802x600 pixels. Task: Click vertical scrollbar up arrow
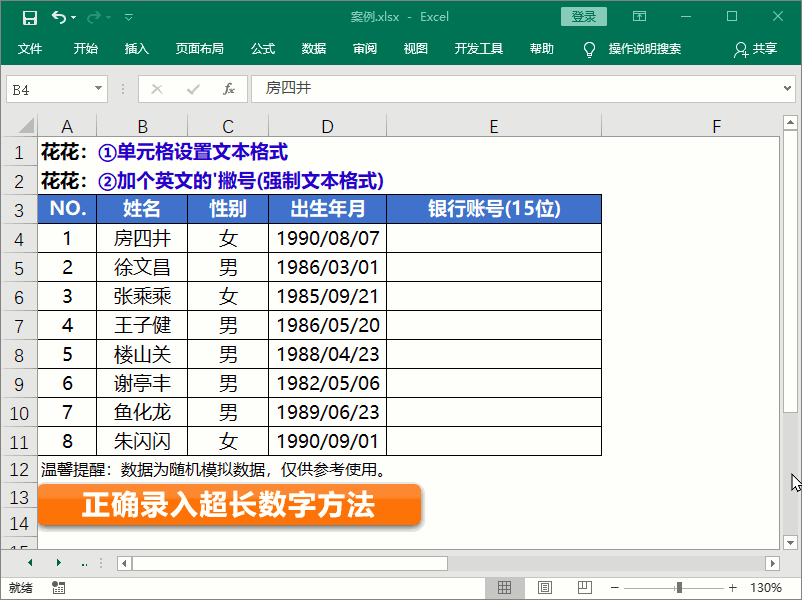pos(790,122)
